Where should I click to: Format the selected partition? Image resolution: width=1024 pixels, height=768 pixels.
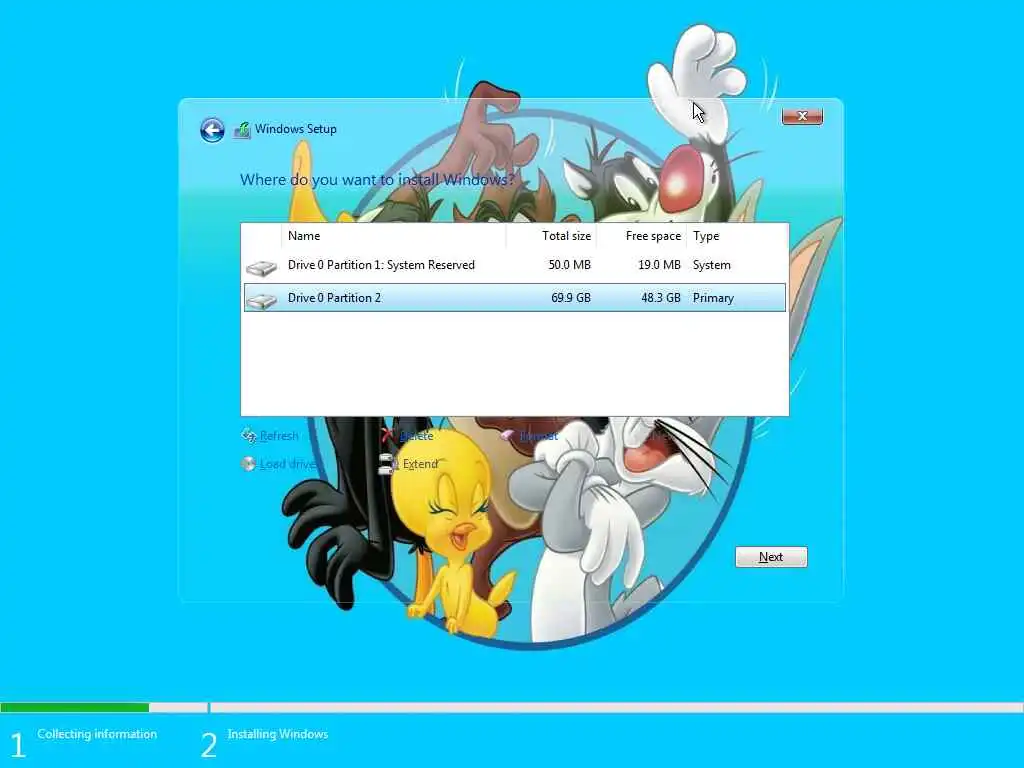pos(539,436)
